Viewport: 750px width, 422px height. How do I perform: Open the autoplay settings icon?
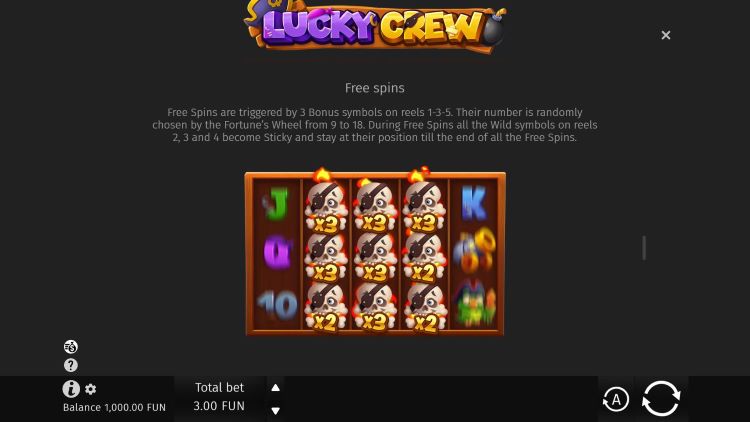point(616,399)
